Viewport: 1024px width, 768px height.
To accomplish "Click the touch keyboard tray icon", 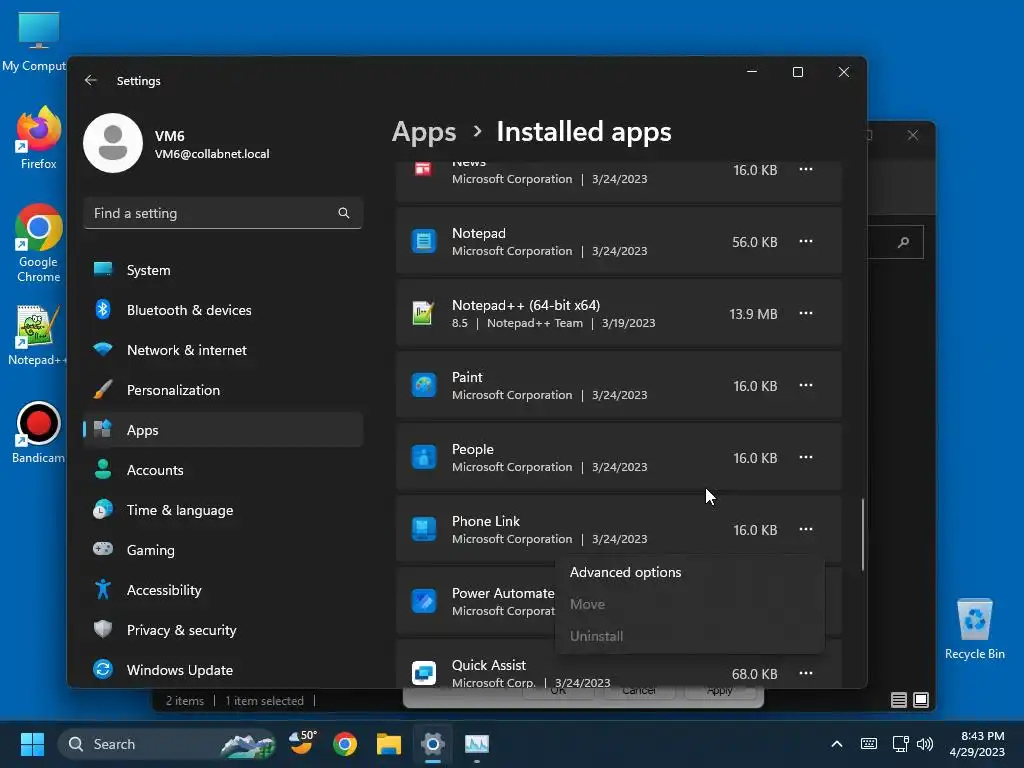I will coord(869,744).
